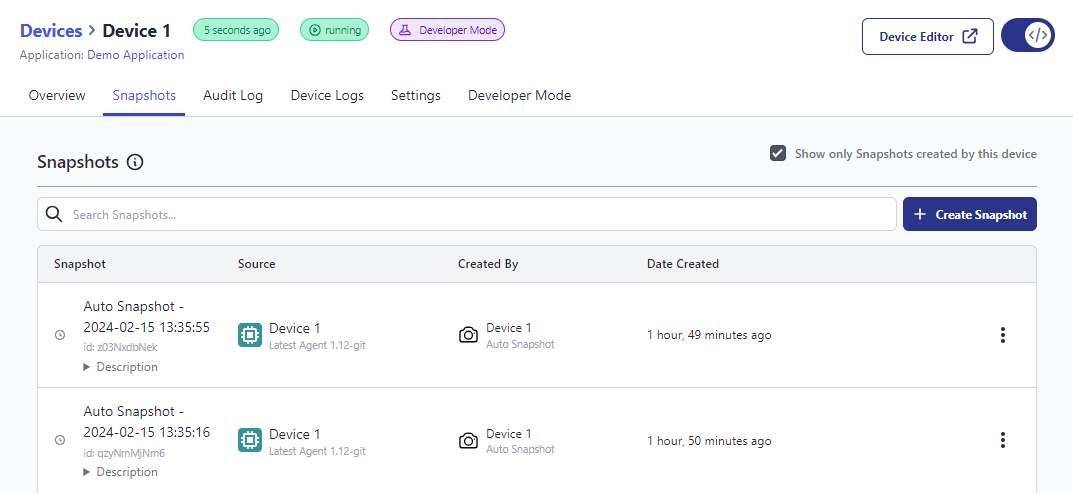Open kebab menu for the 13:35:16 snapshot
This screenshot has width=1073, height=493.
(x=1003, y=441)
